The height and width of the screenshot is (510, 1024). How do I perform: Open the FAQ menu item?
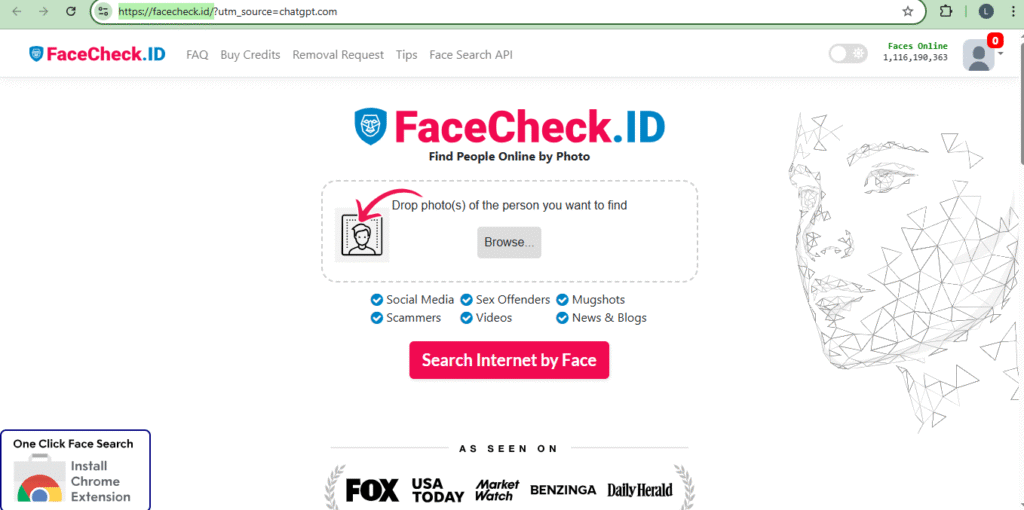tap(197, 55)
